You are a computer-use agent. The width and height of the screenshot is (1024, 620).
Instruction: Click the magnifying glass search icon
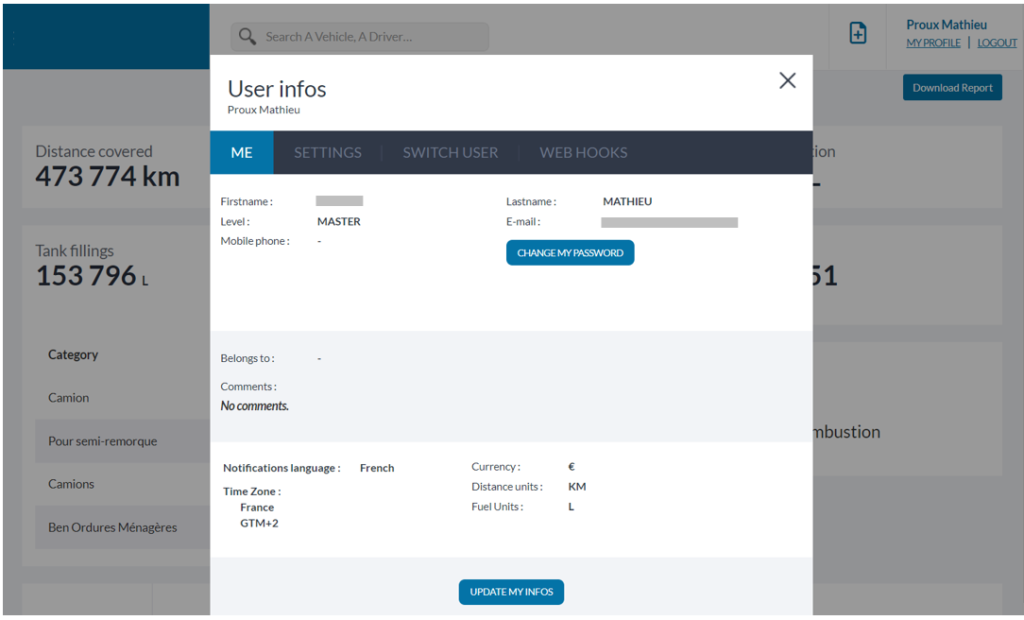click(246, 37)
